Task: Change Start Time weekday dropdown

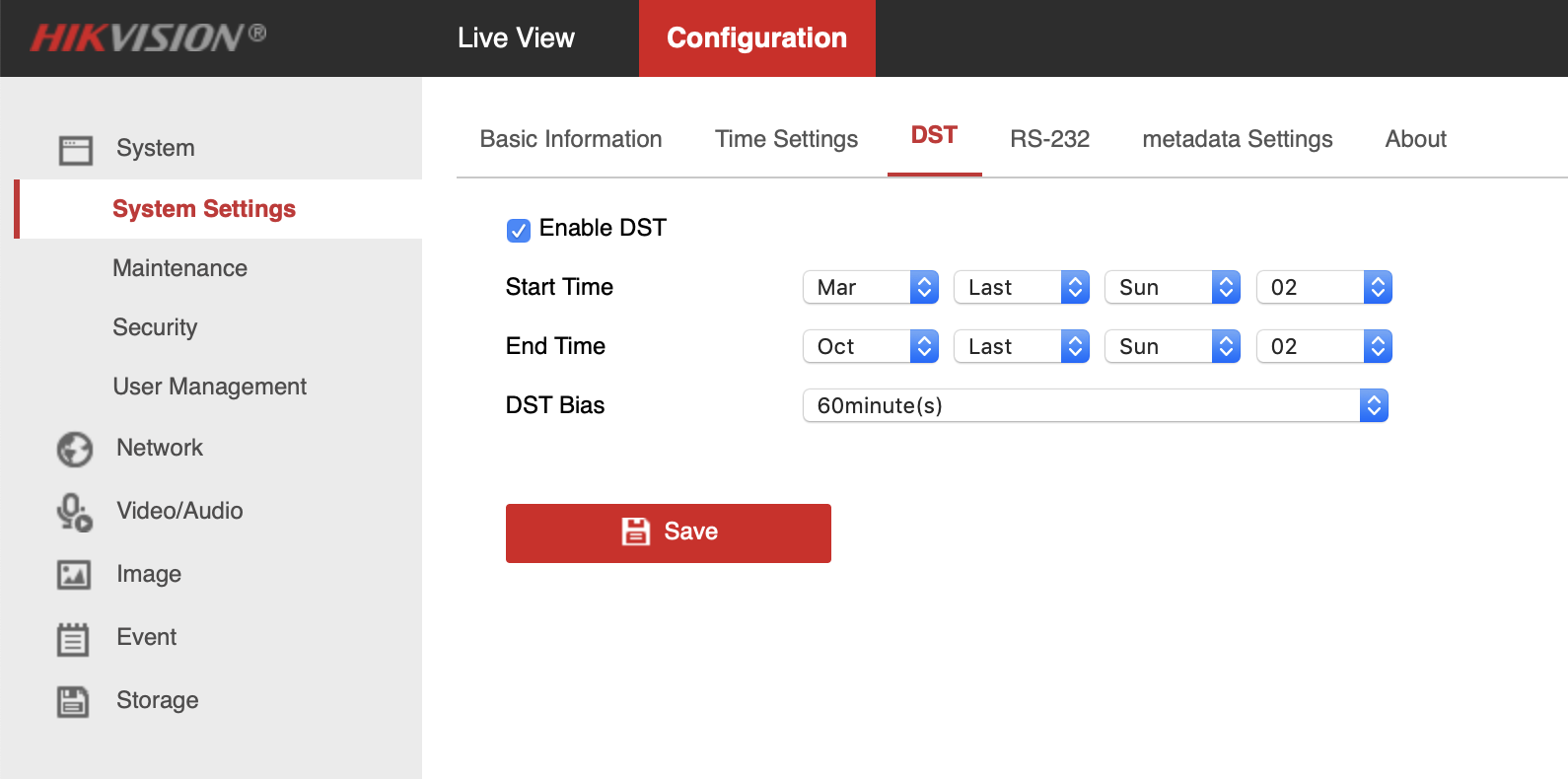Action: coord(1172,287)
